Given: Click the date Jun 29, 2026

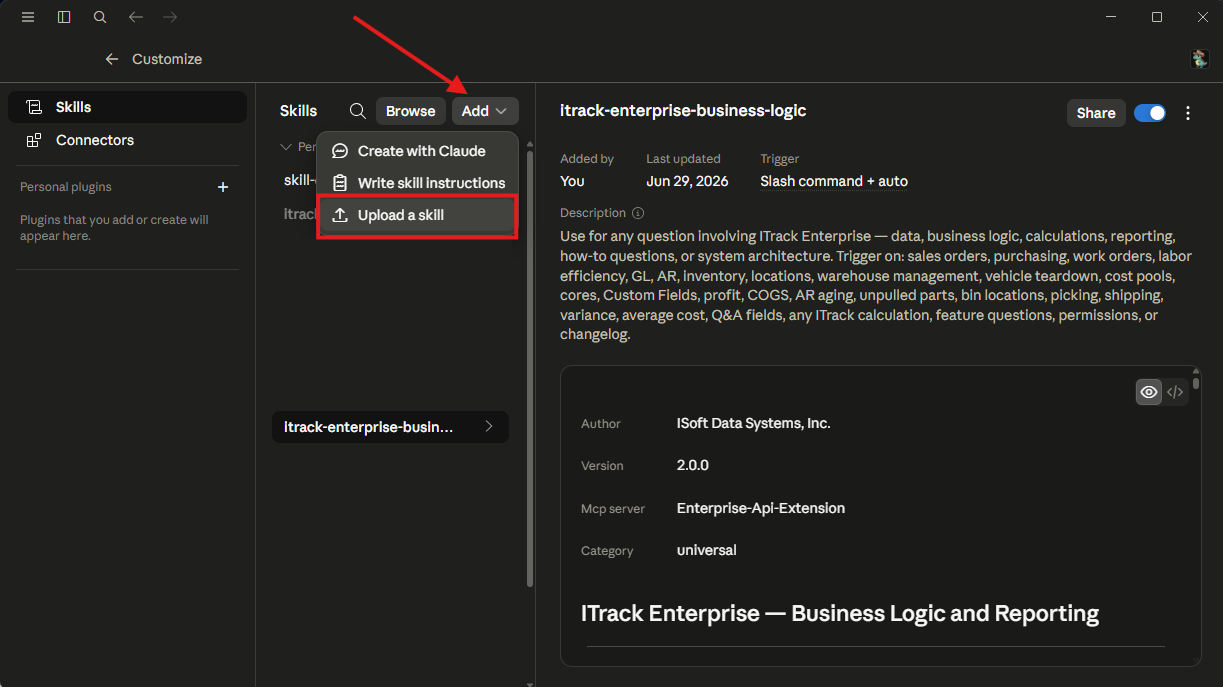Looking at the screenshot, I should (687, 181).
